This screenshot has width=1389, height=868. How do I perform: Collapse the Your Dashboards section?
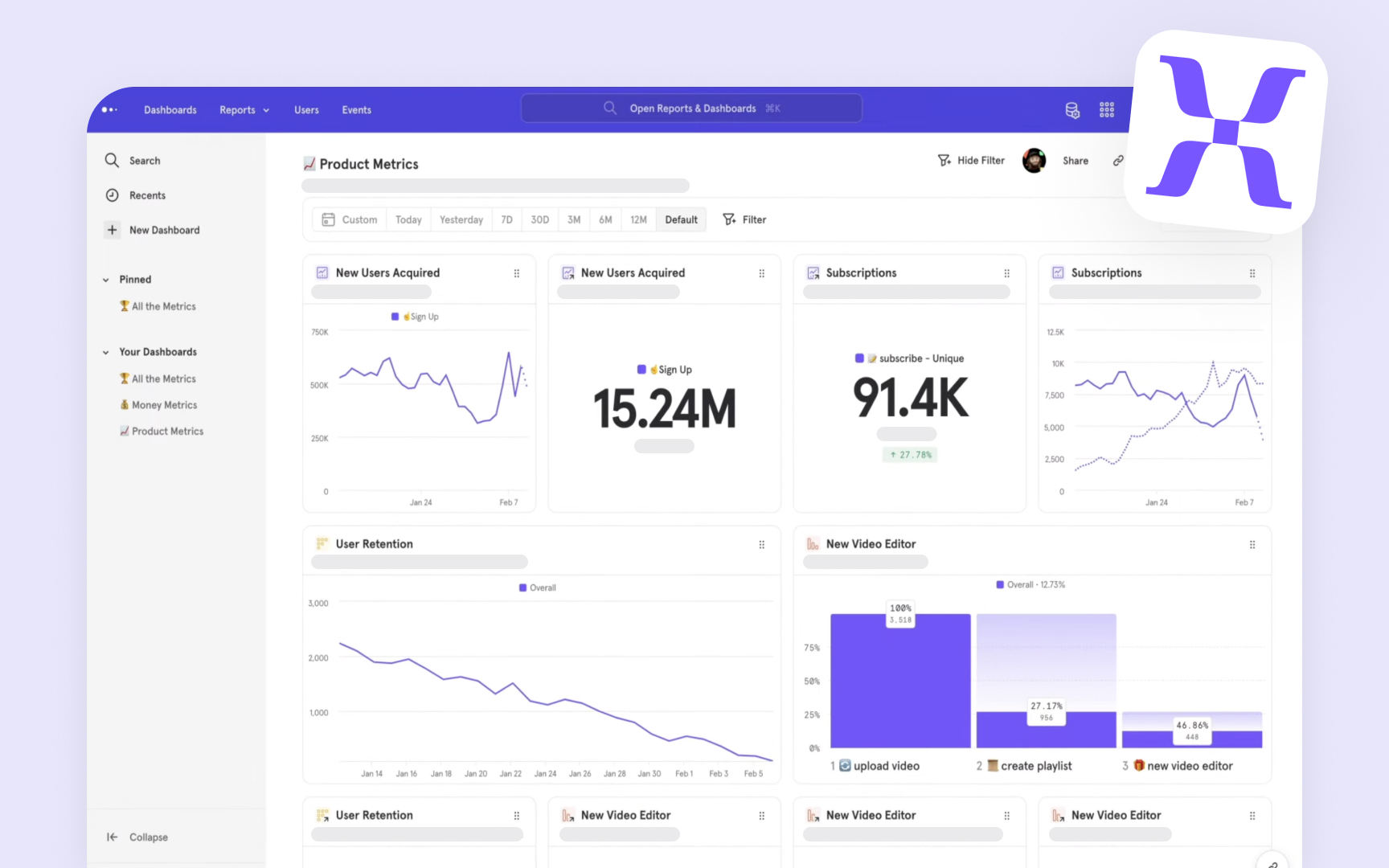(105, 351)
